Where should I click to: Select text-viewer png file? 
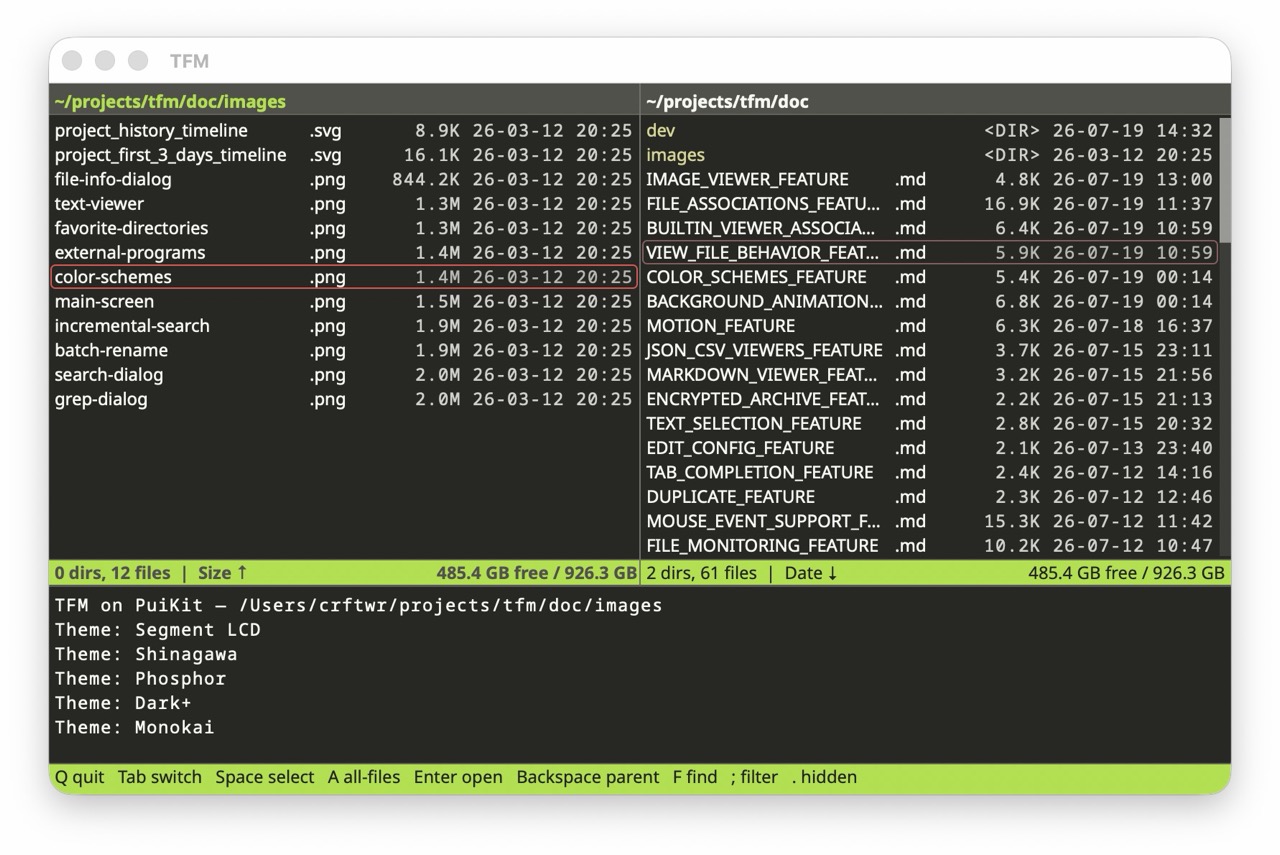click(344, 204)
